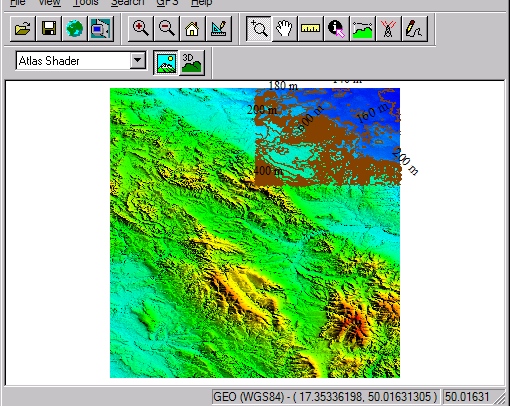
Task: Save with the floppy disk icon
Action: (x=49, y=29)
